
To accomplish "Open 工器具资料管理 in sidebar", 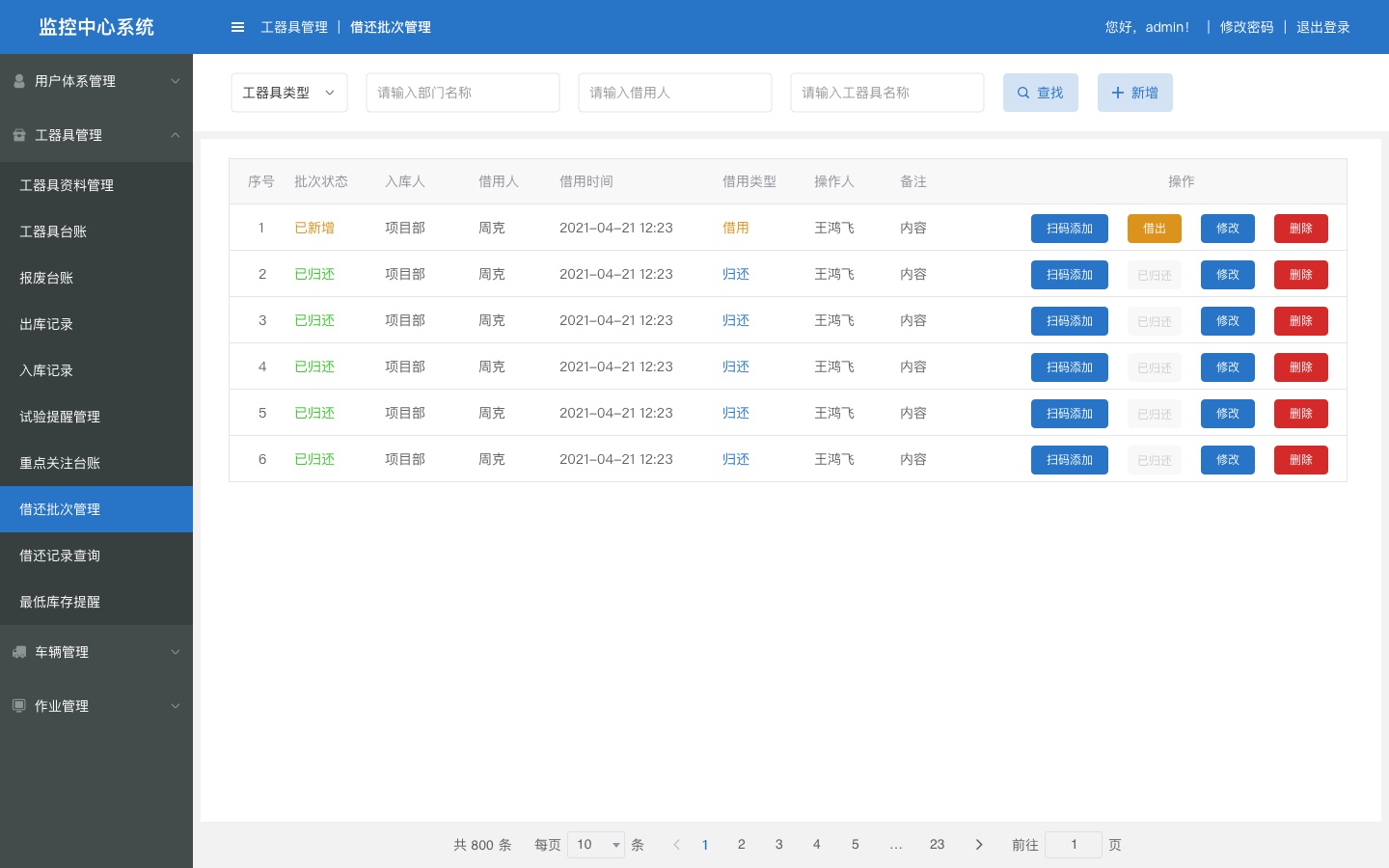I will click(96, 185).
